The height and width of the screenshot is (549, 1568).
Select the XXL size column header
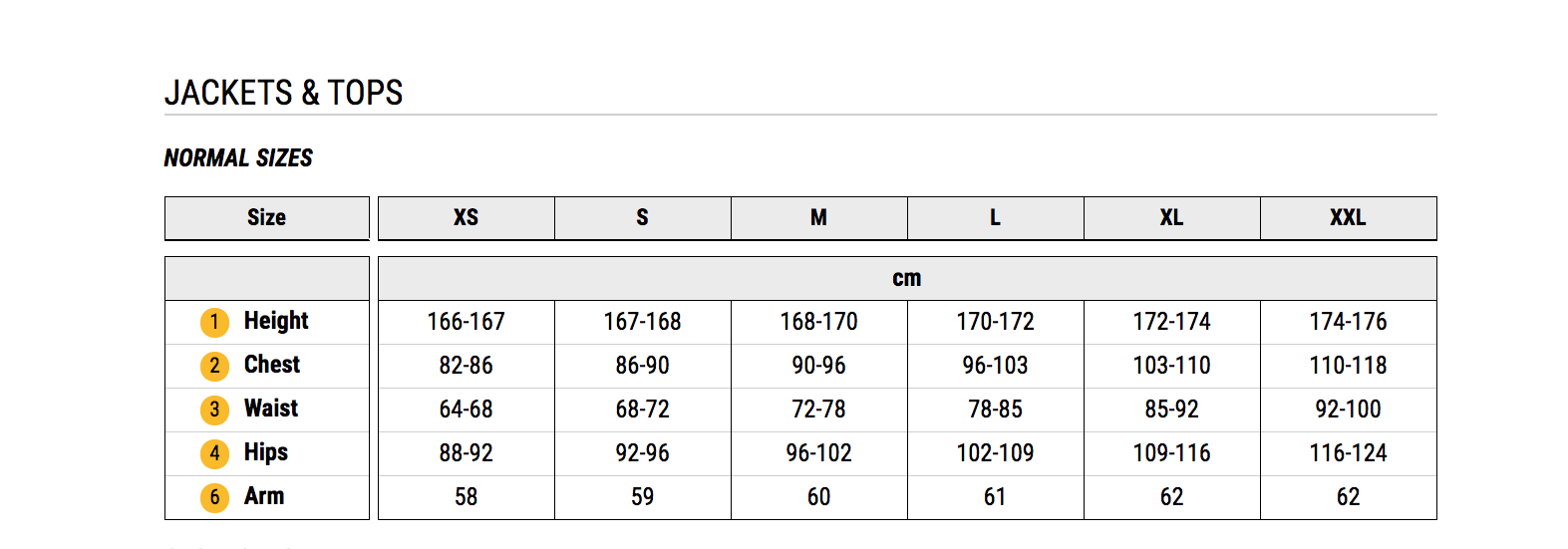[x=1349, y=218]
